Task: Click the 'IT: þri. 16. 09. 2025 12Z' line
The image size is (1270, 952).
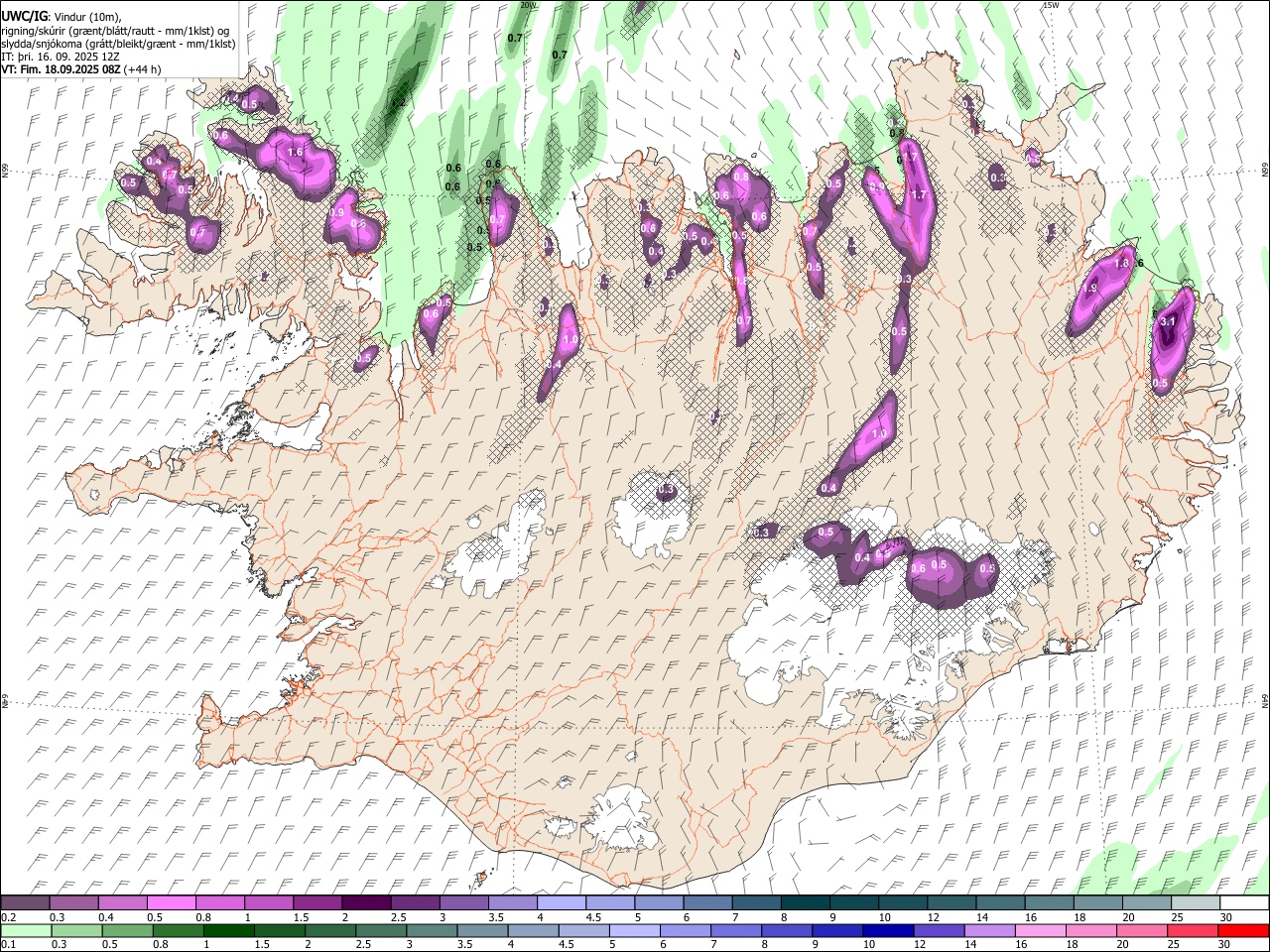Action: (62, 57)
